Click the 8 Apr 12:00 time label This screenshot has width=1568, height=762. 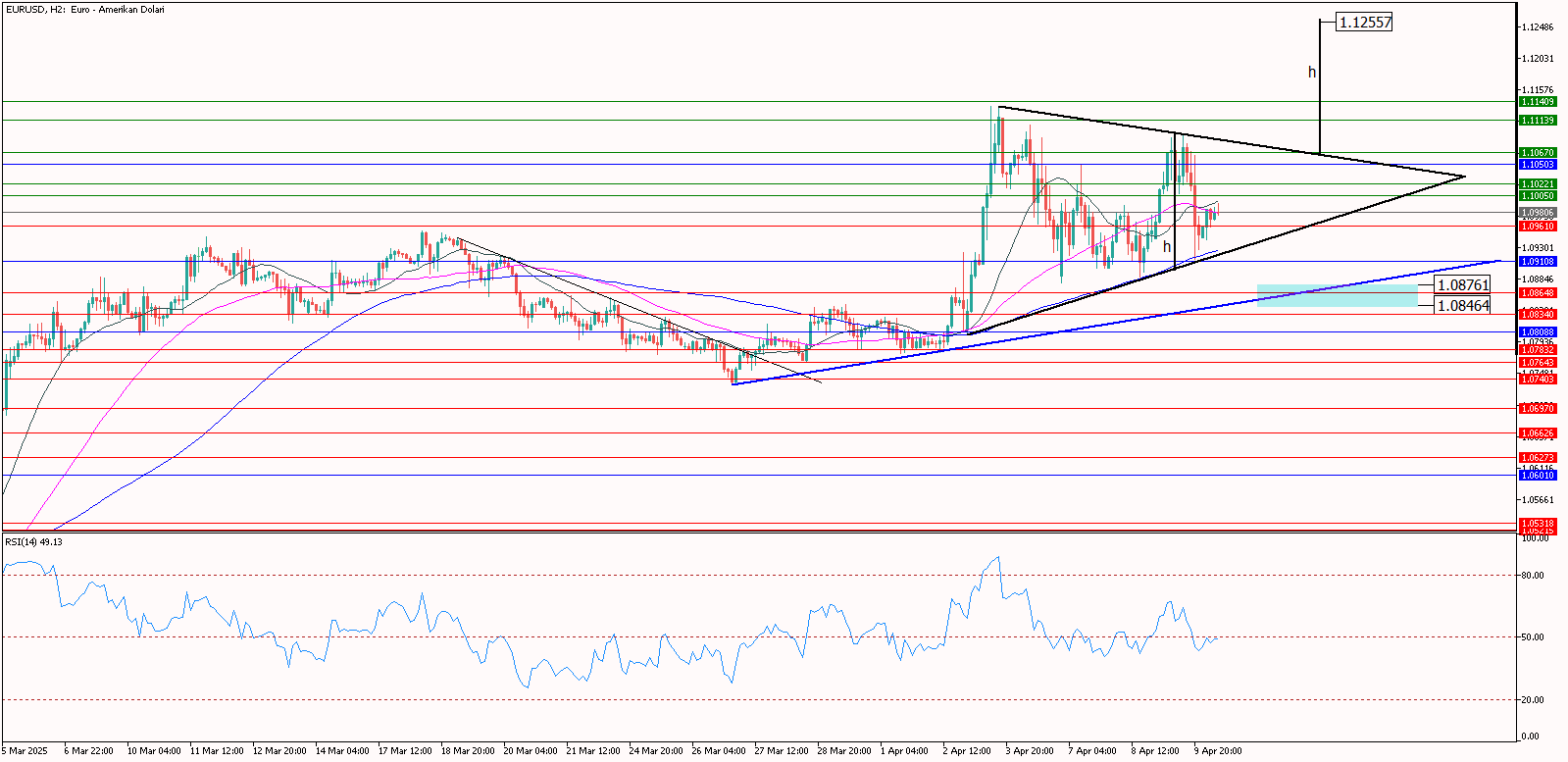1156,751
